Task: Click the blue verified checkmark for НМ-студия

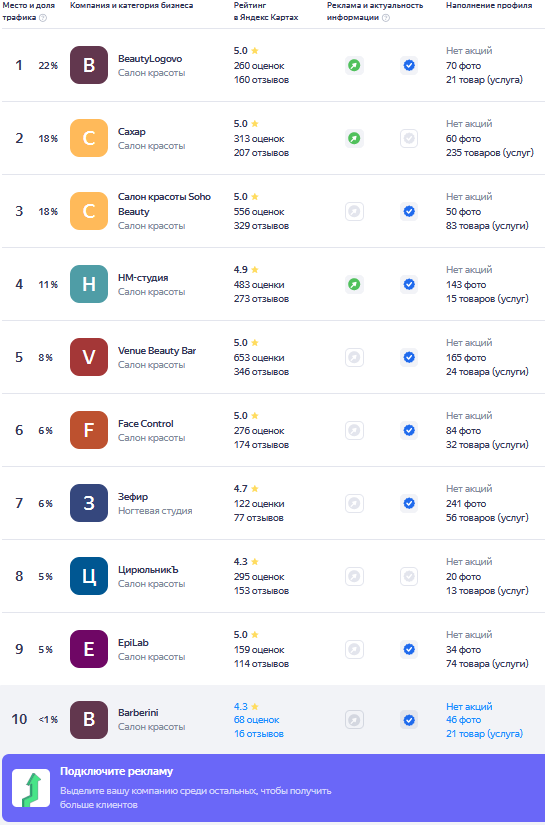Action: [x=409, y=285]
